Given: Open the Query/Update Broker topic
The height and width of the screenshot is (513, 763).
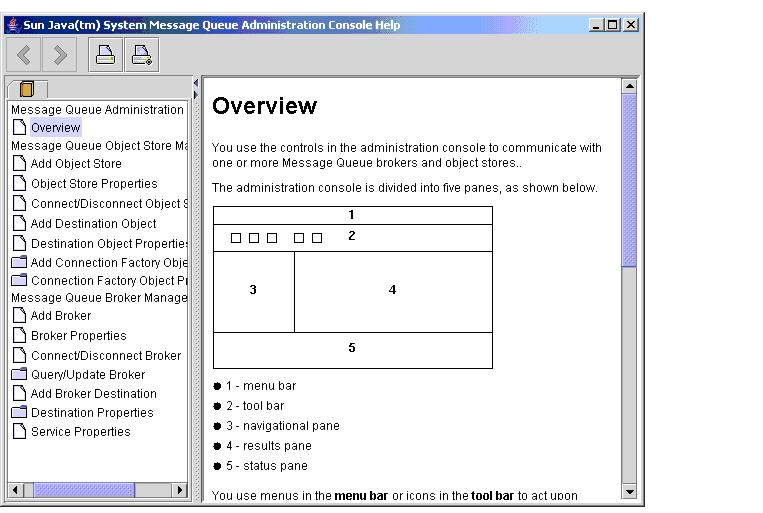Looking at the screenshot, I should pos(88,374).
